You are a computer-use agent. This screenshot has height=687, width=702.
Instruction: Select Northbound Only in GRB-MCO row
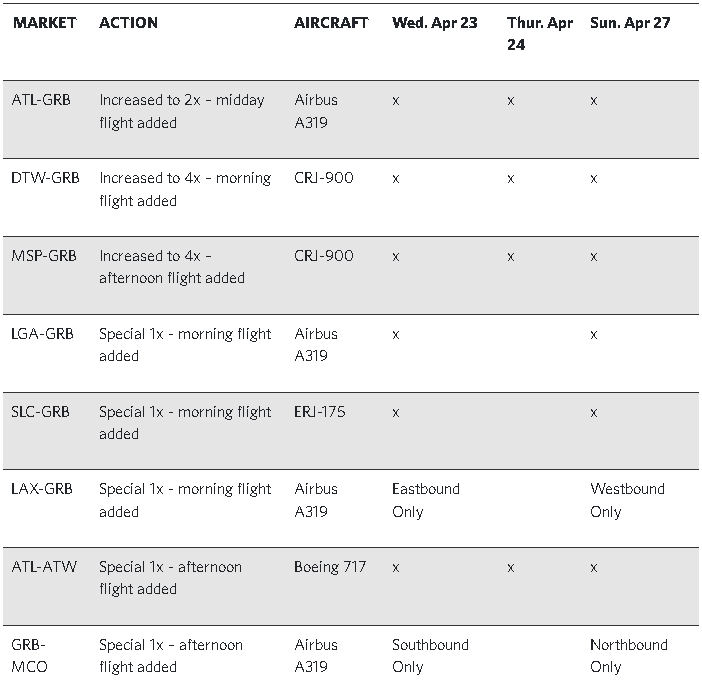point(629,656)
